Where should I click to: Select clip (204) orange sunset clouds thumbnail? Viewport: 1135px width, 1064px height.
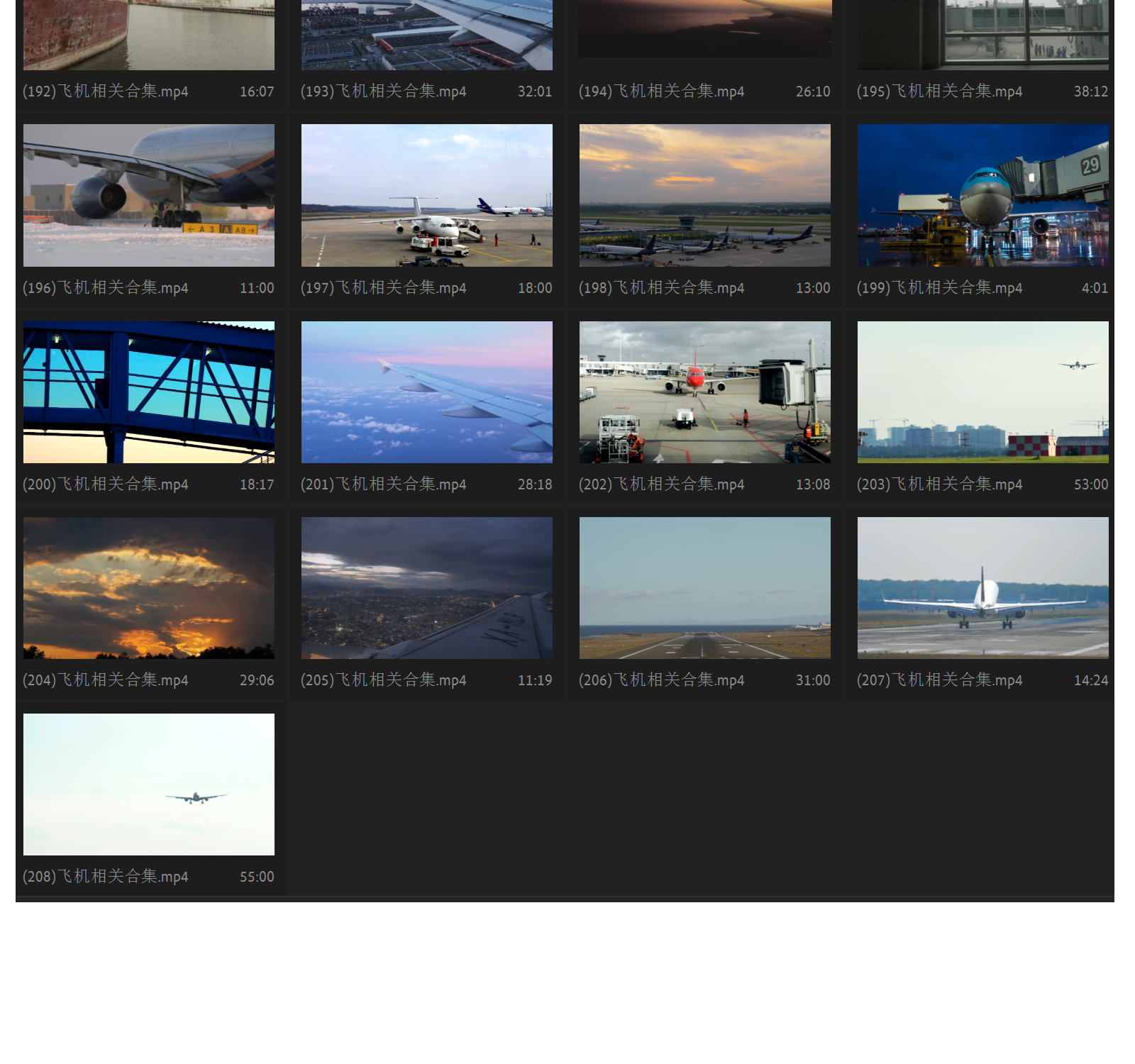tap(149, 588)
